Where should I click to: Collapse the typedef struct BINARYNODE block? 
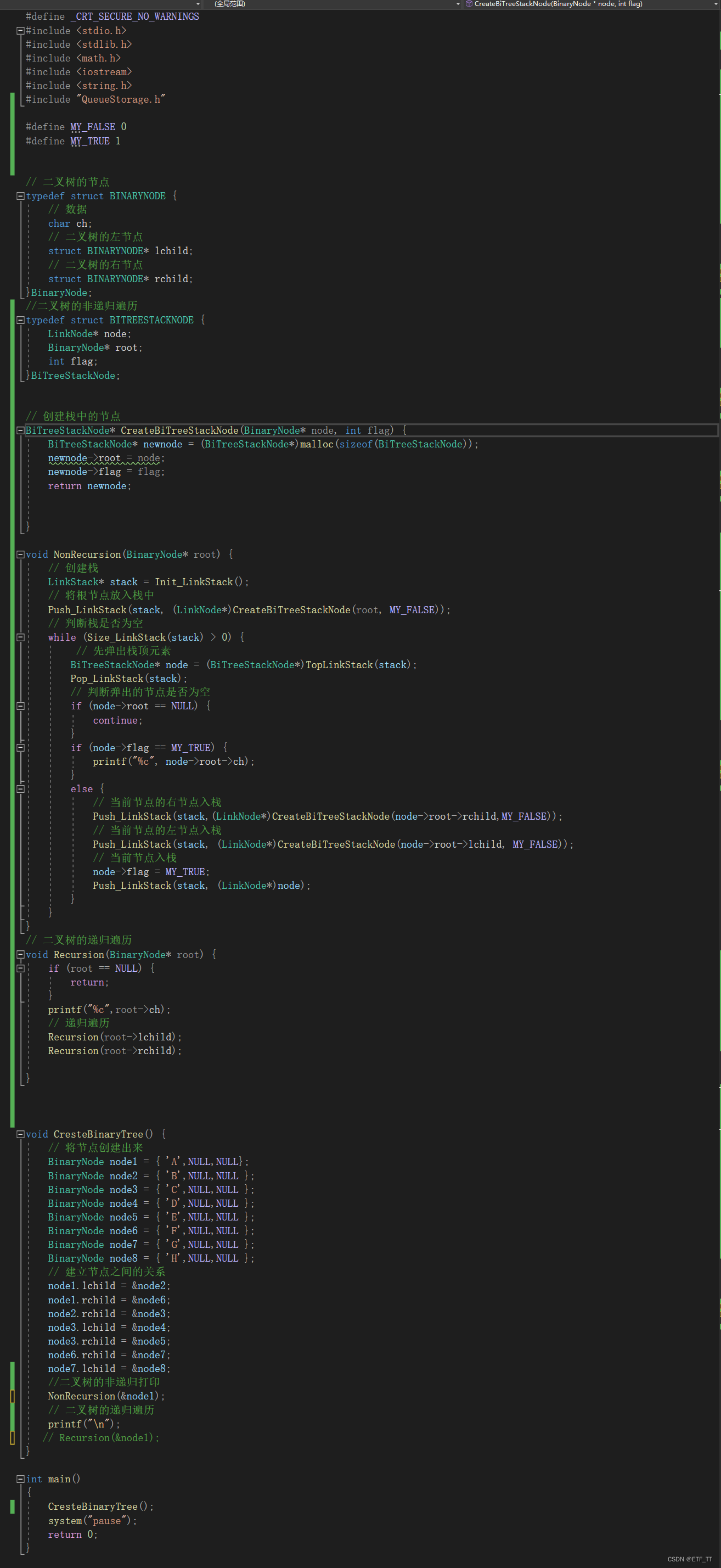point(20,196)
